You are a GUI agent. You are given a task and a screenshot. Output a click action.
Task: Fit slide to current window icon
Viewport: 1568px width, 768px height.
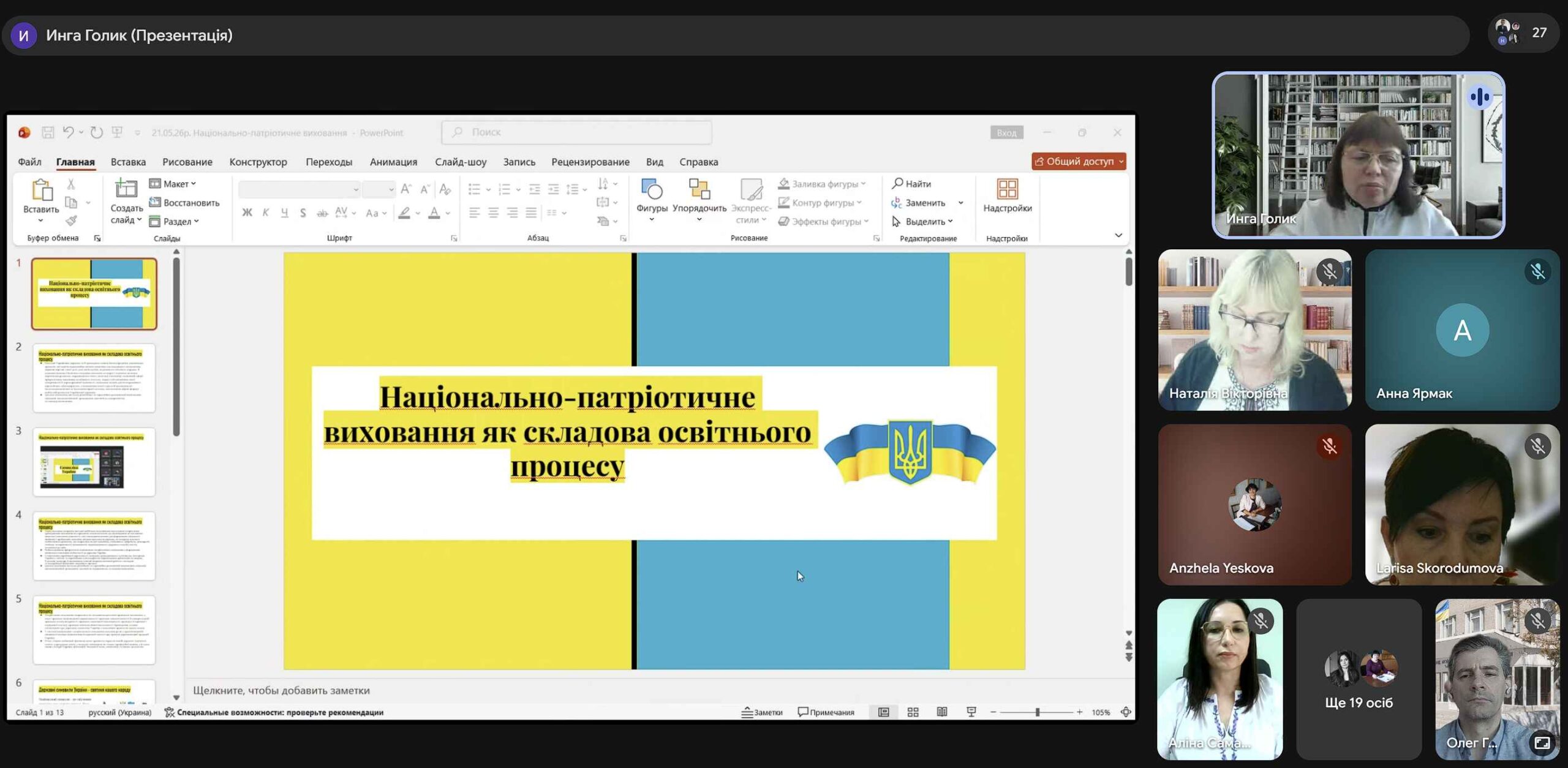[x=1126, y=712]
